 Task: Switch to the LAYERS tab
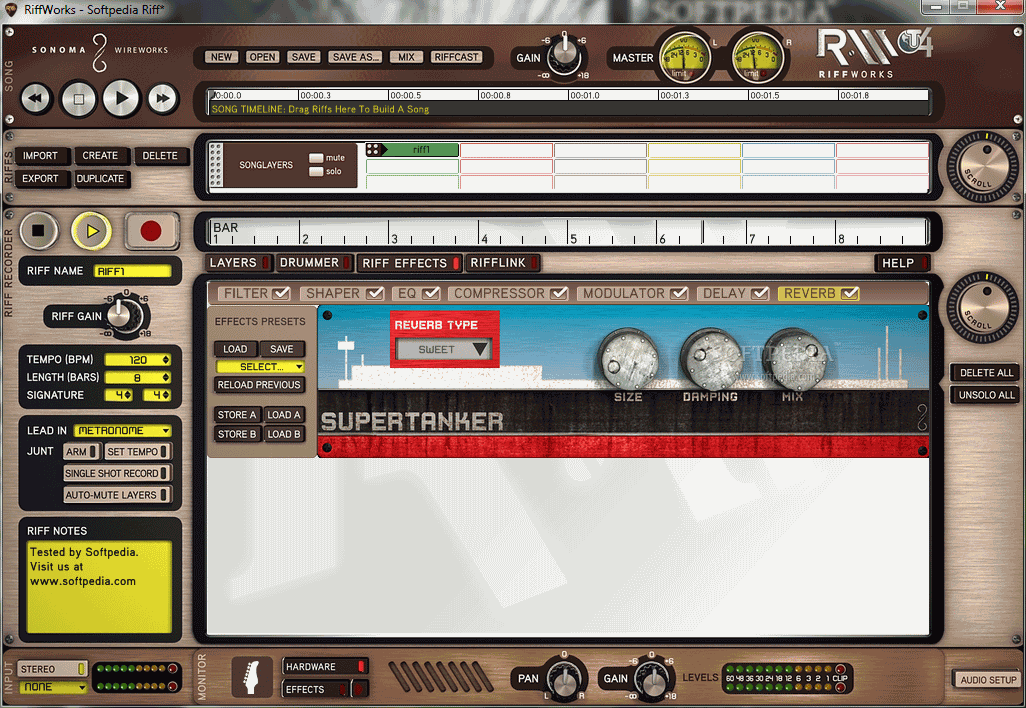point(239,262)
